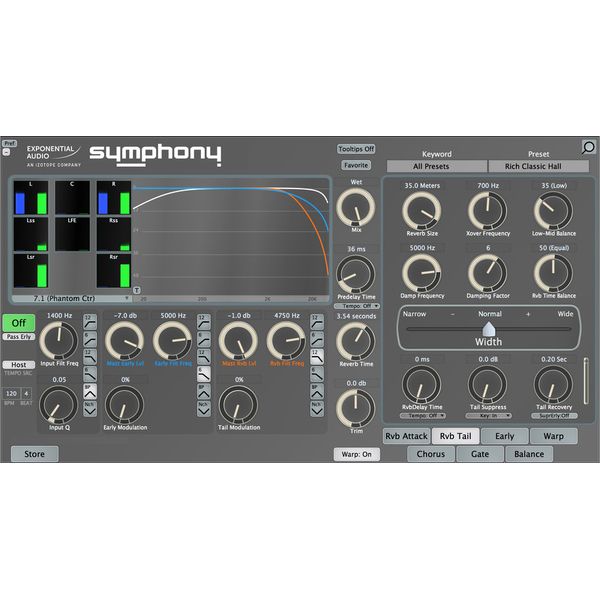Click the Exponential Audio logo

(x=54, y=156)
